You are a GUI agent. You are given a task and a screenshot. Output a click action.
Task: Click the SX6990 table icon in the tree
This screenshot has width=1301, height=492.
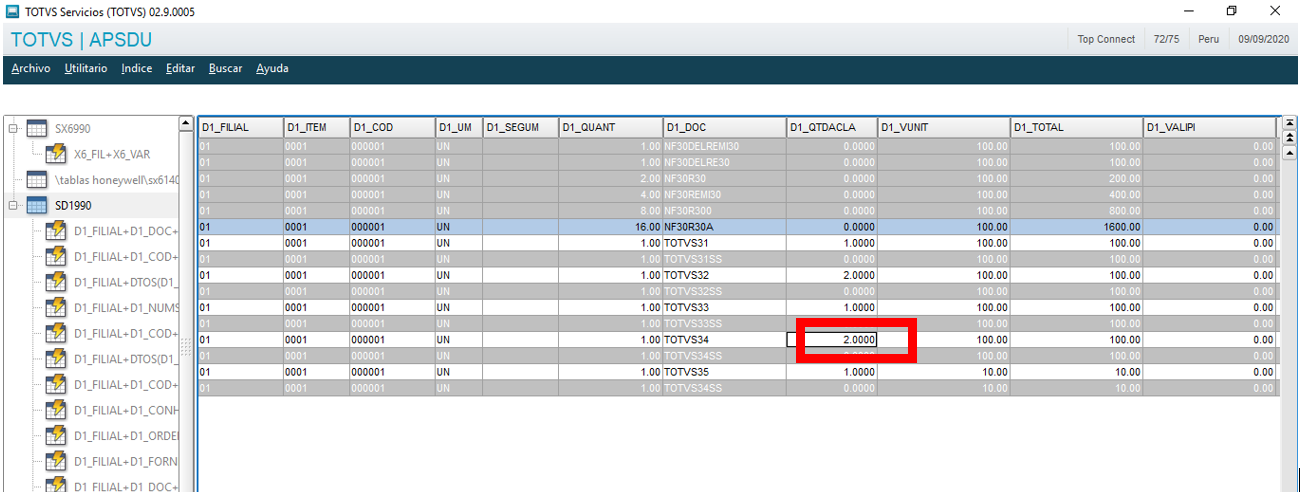(37, 129)
